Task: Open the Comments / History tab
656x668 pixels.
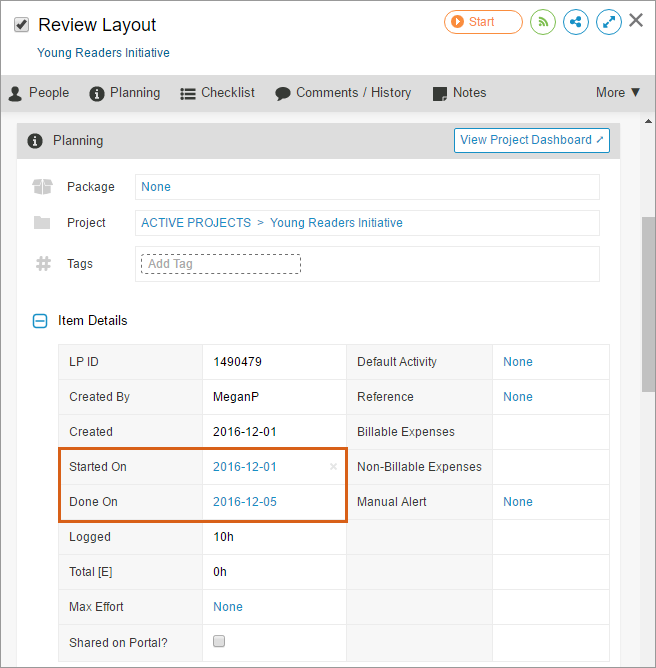Action: click(343, 93)
